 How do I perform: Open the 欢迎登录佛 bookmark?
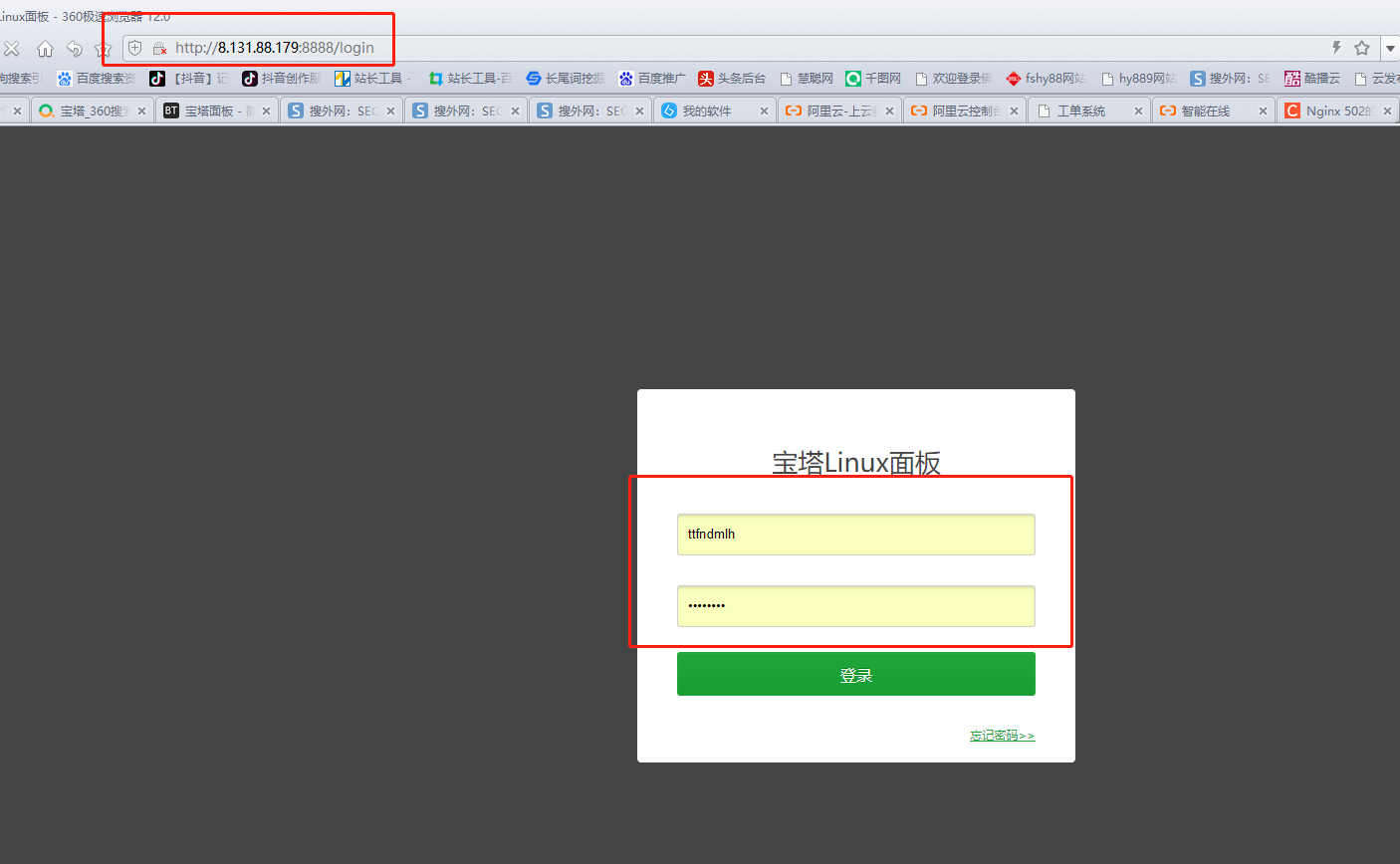coord(954,79)
